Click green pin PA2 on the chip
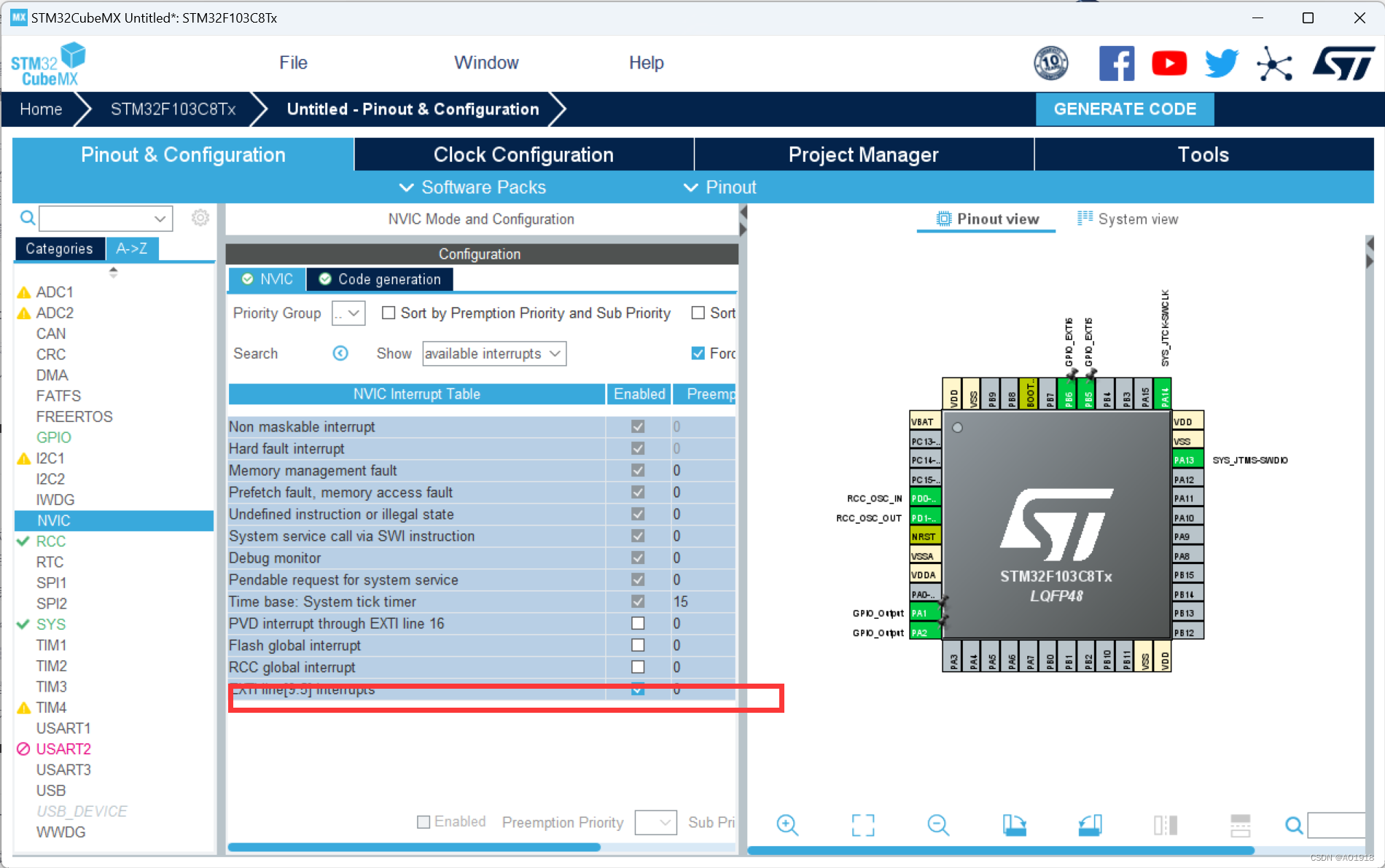The image size is (1385, 868). pos(925,633)
